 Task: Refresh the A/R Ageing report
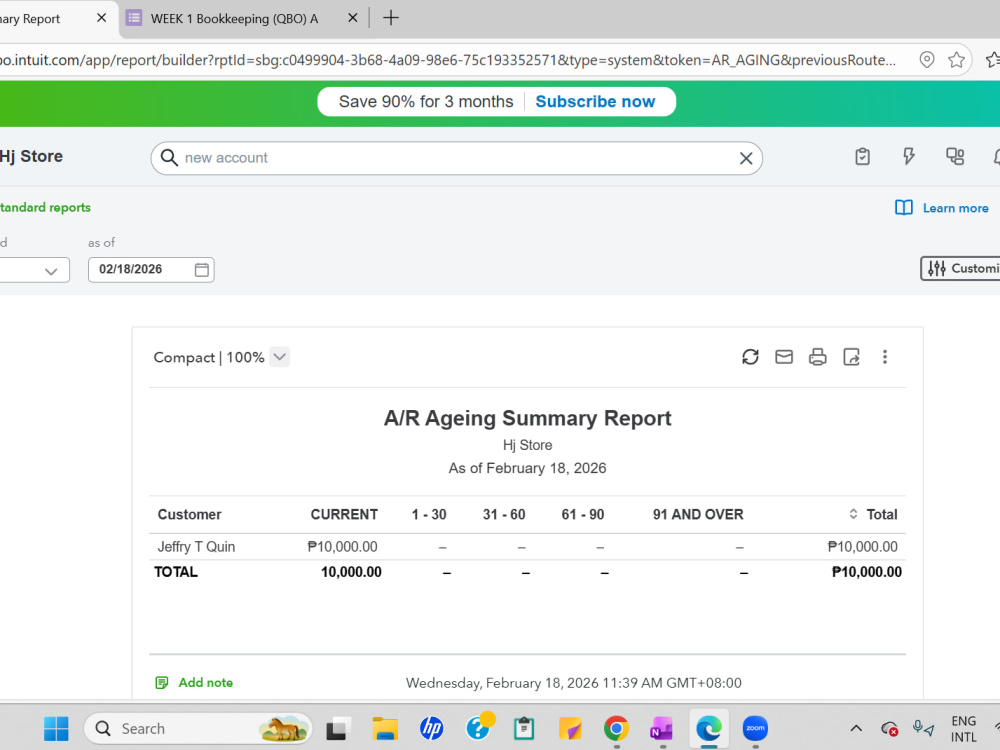click(750, 357)
